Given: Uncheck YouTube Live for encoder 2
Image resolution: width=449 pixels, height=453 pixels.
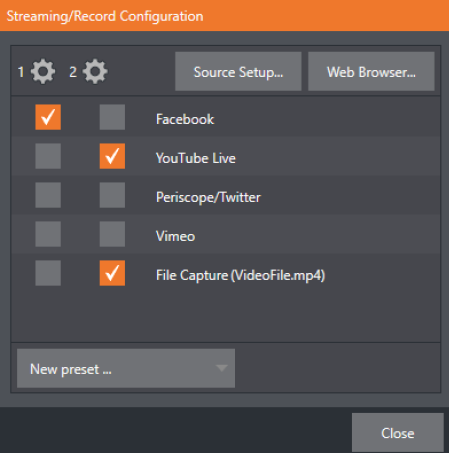Looking at the screenshot, I should 112,156.
